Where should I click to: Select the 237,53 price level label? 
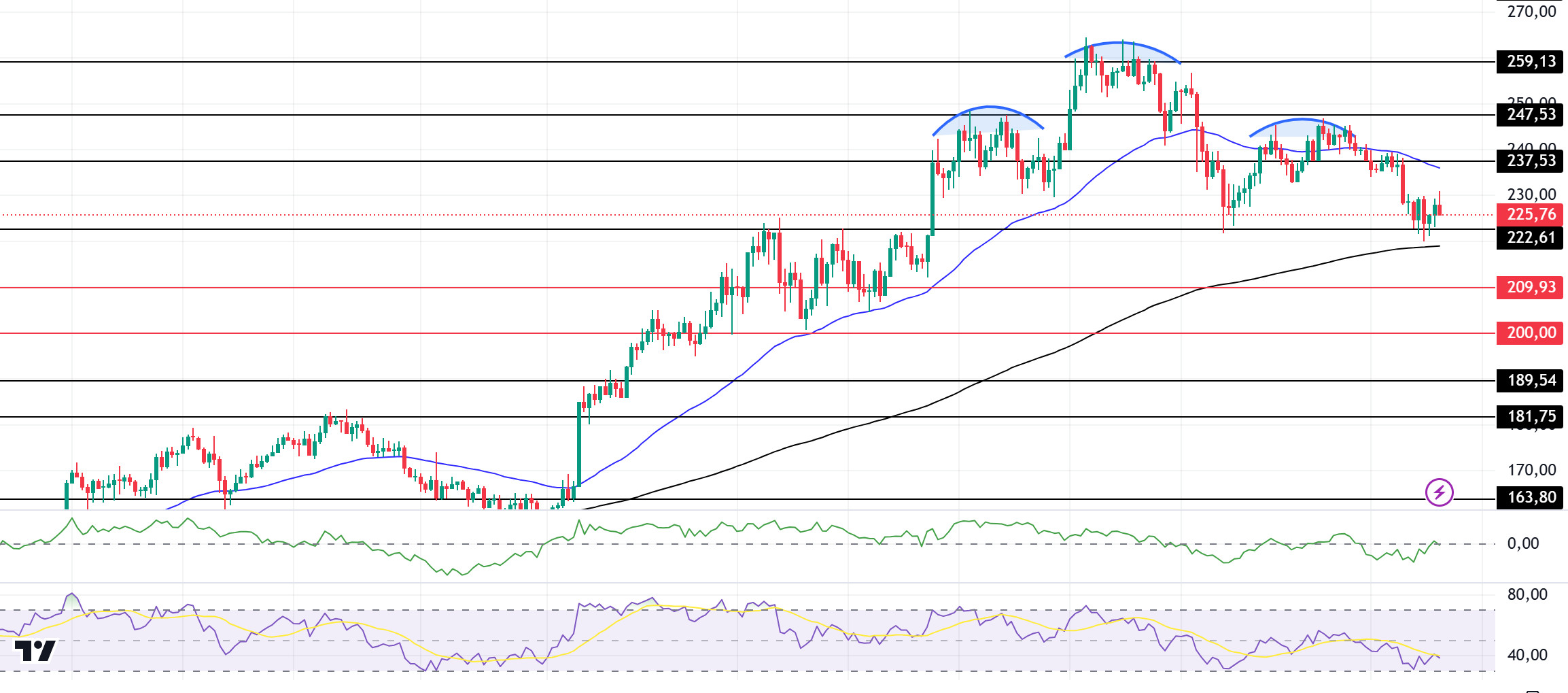click(1530, 161)
